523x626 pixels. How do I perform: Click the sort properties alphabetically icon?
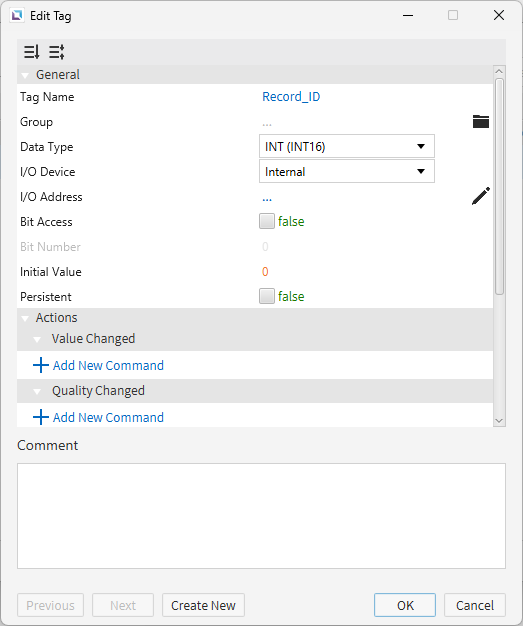(32, 52)
